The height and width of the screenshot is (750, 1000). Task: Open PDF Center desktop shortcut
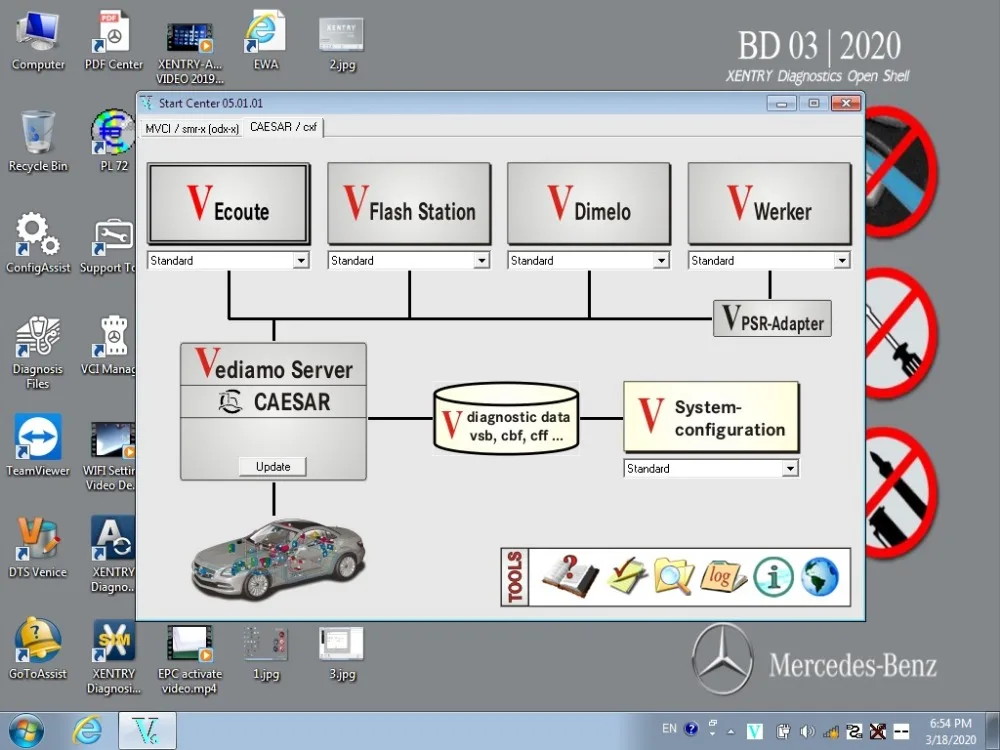(x=114, y=41)
